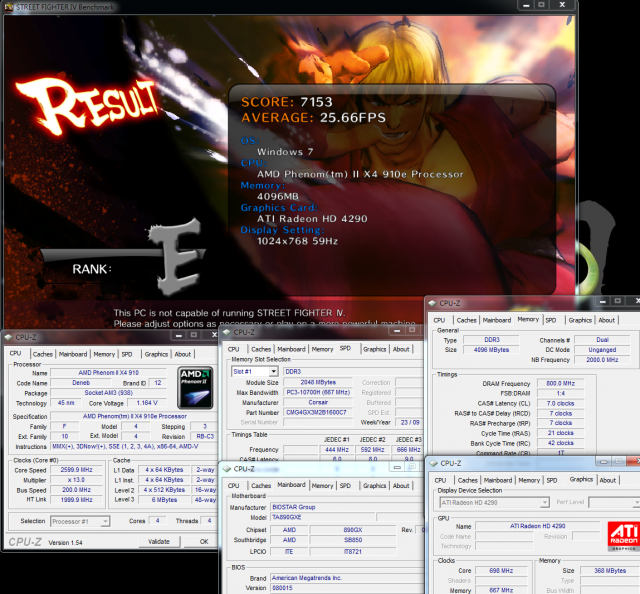Select CPU tab in the Graphics window
Viewport: 640px width, 594px height.
click(x=440, y=480)
